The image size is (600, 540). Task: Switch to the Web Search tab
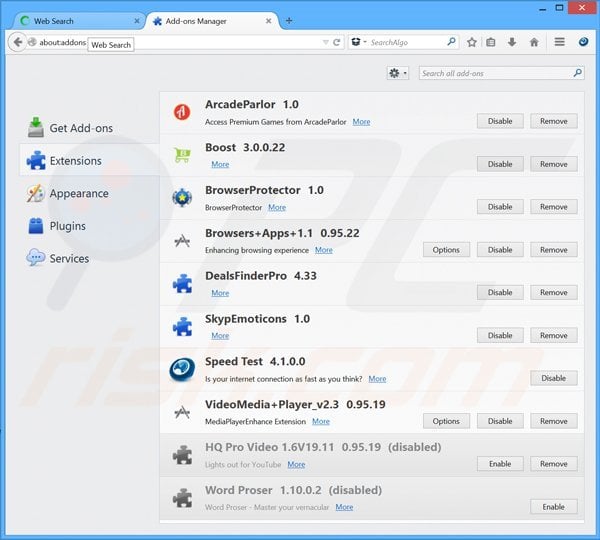tap(78, 21)
